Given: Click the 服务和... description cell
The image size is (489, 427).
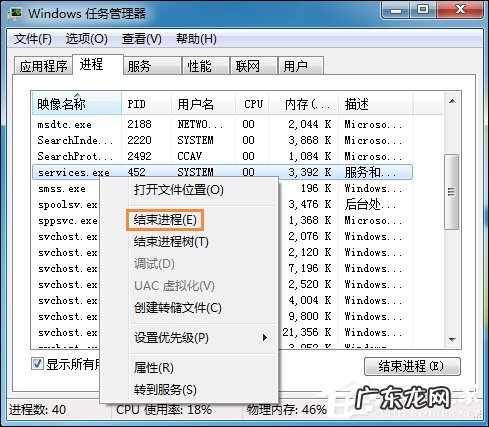Looking at the screenshot, I should click(371, 172).
